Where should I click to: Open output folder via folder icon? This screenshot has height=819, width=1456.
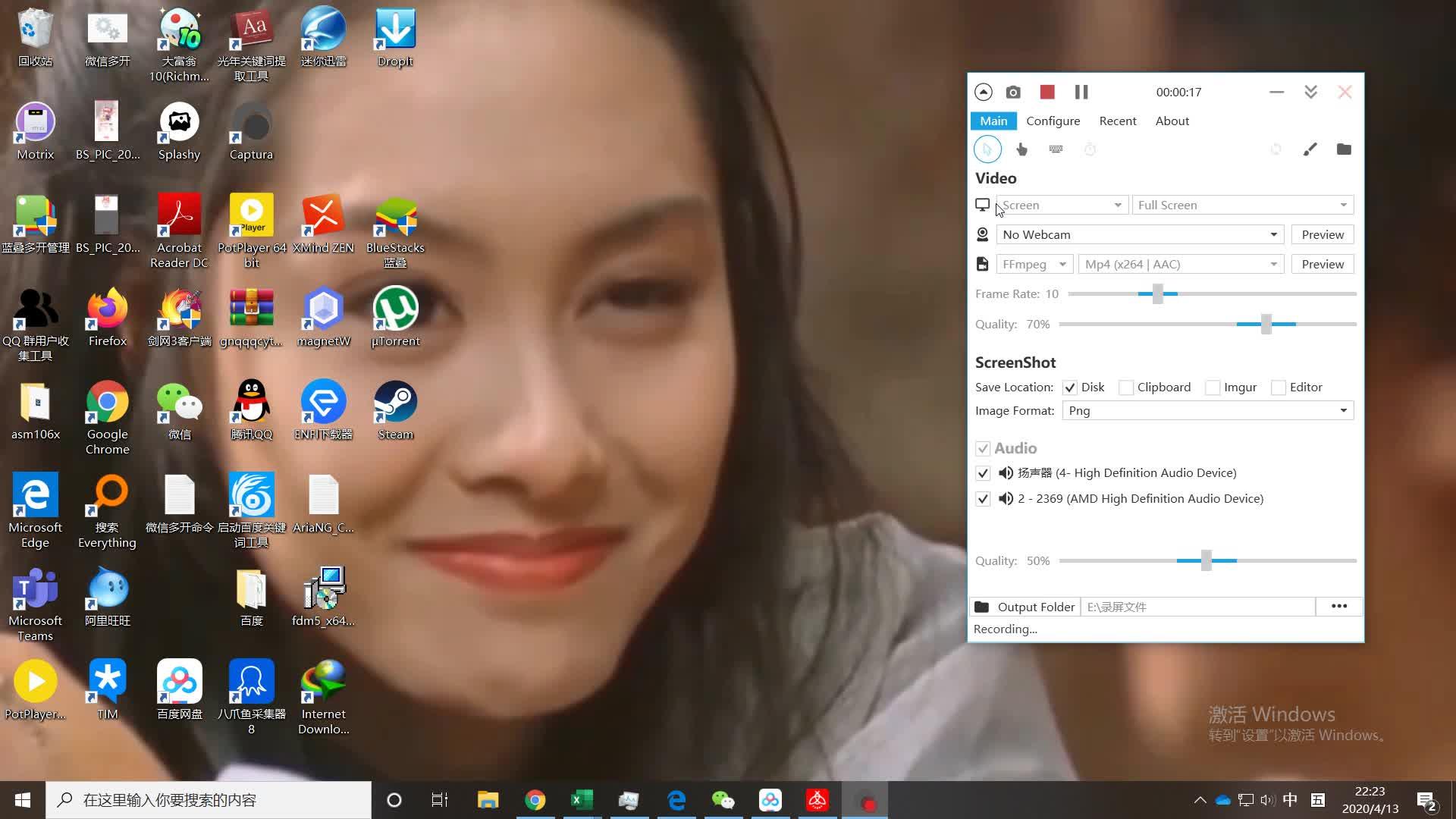click(1344, 149)
